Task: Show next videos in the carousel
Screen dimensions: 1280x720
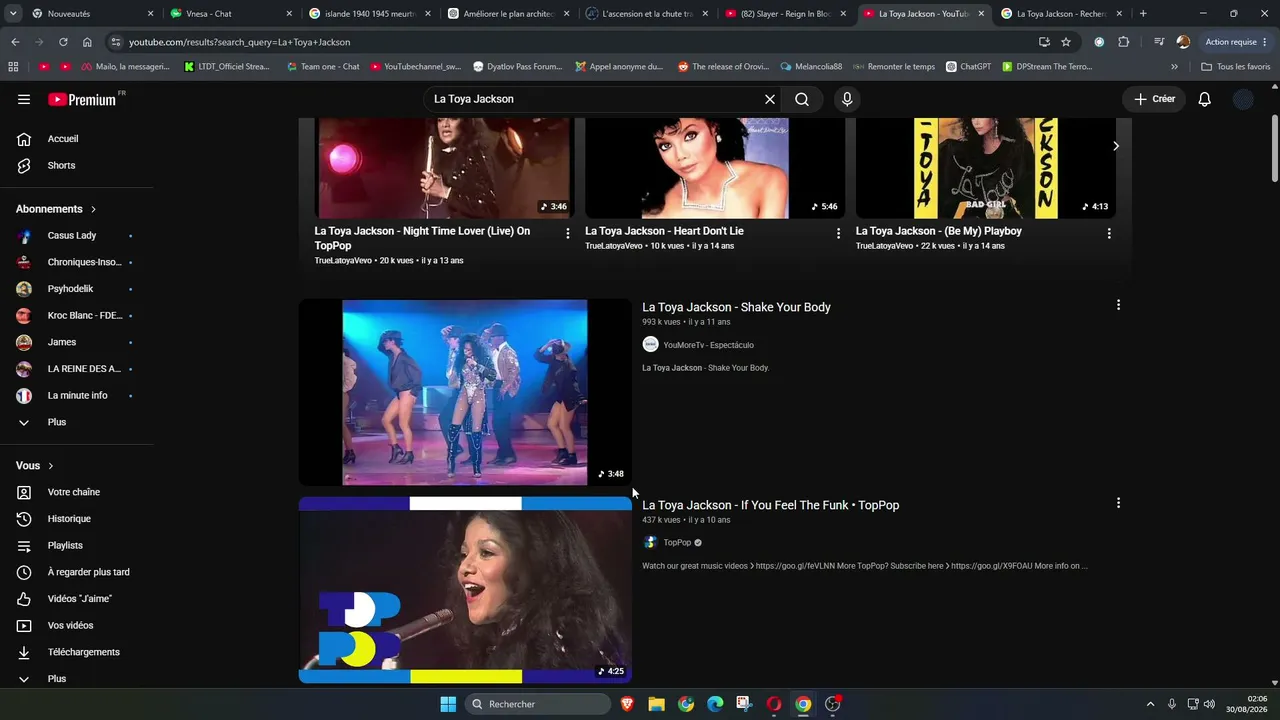Action: (1116, 146)
